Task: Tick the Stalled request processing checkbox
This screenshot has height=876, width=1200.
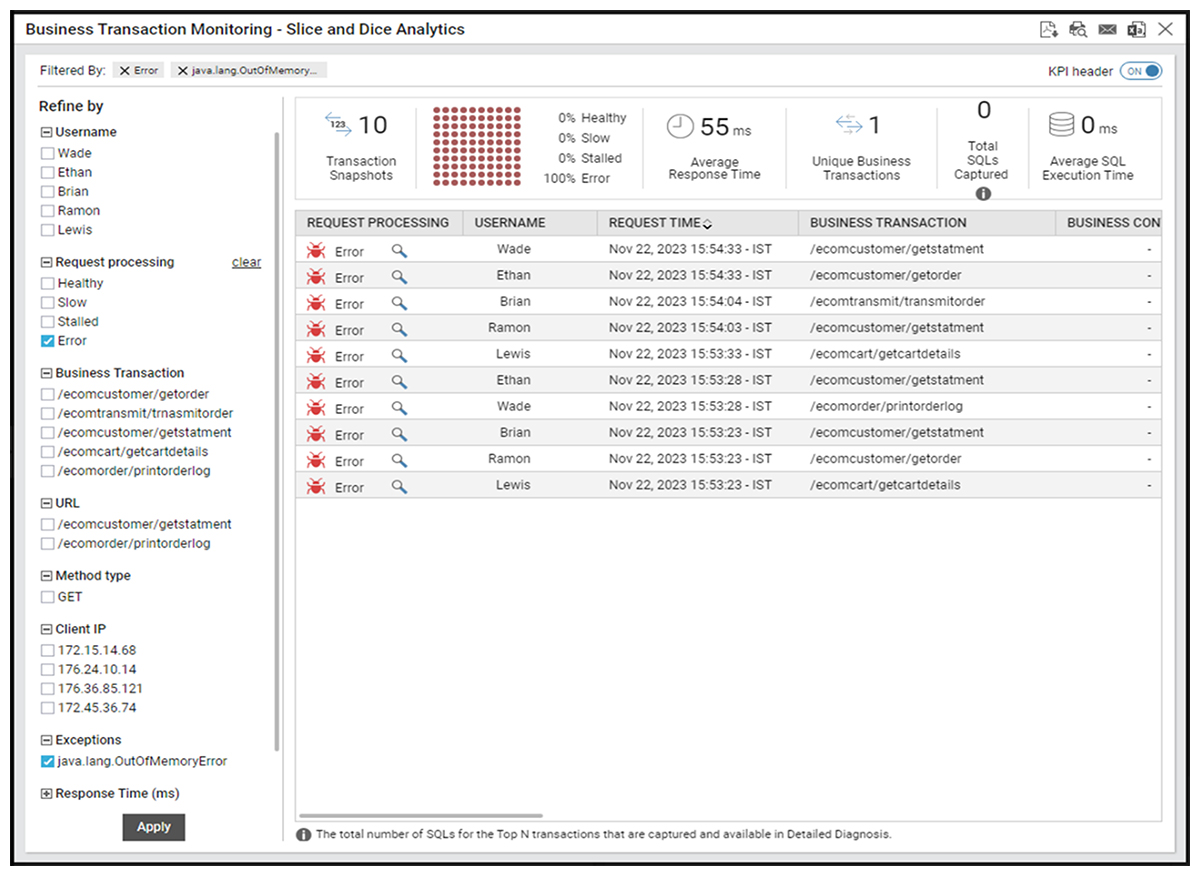Action: (x=47, y=322)
